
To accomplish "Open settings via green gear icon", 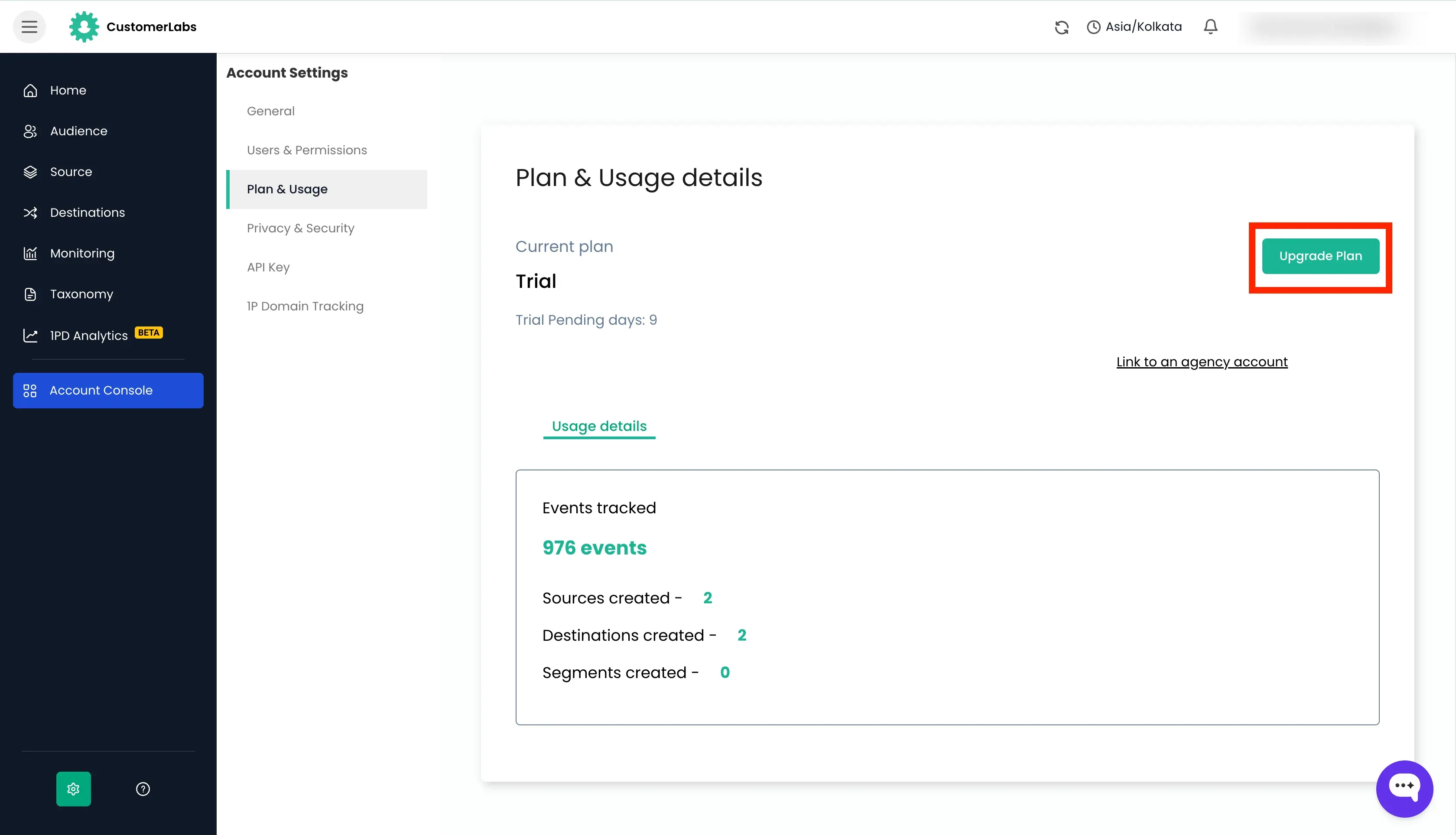I will pos(73,789).
